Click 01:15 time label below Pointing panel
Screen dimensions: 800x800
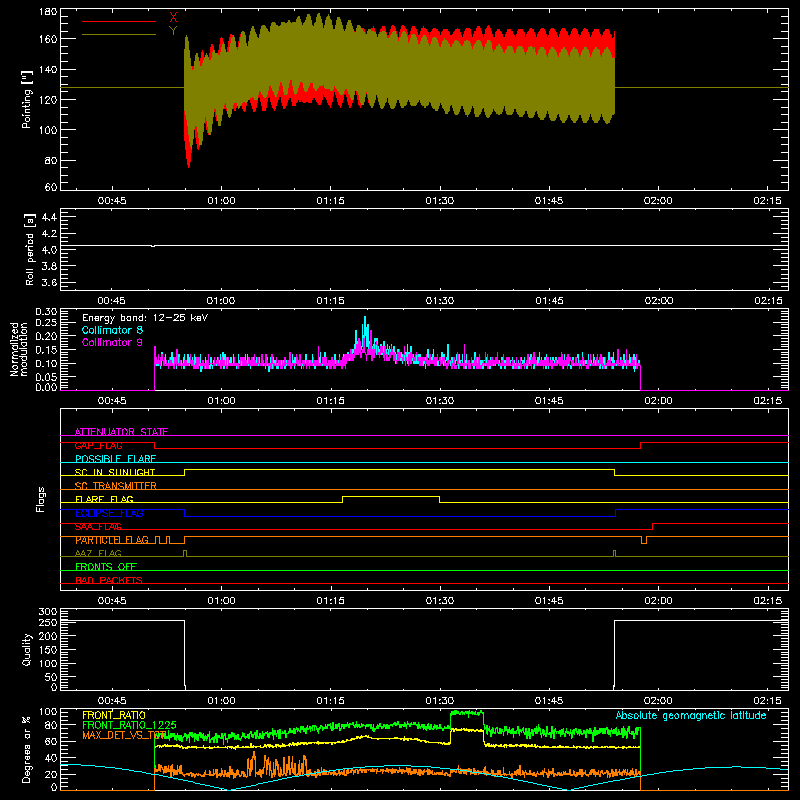pyautogui.click(x=330, y=201)
